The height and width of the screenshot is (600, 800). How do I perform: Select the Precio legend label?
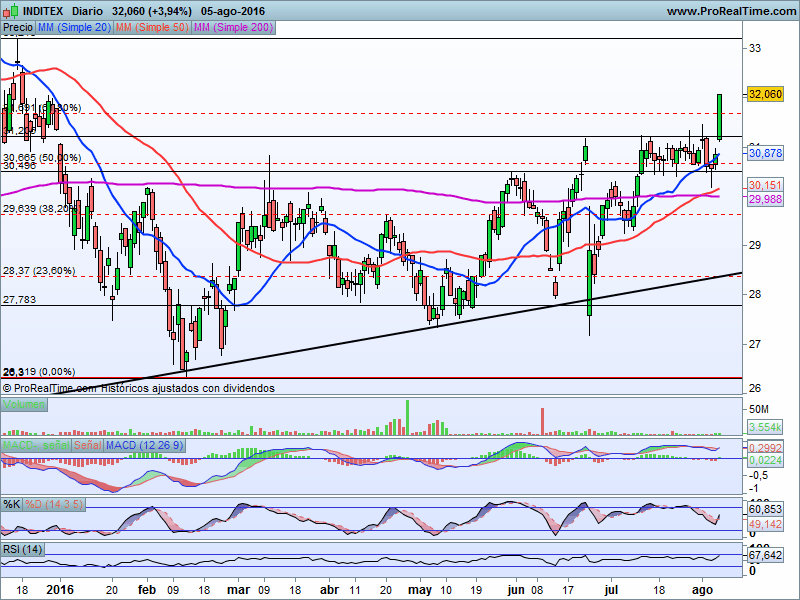[18, 28]
